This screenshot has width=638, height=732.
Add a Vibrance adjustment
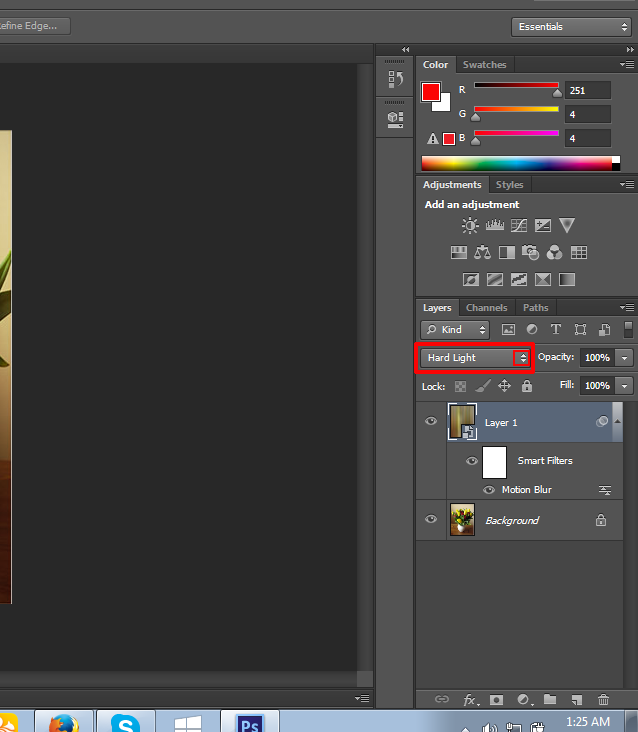[567, 225]
